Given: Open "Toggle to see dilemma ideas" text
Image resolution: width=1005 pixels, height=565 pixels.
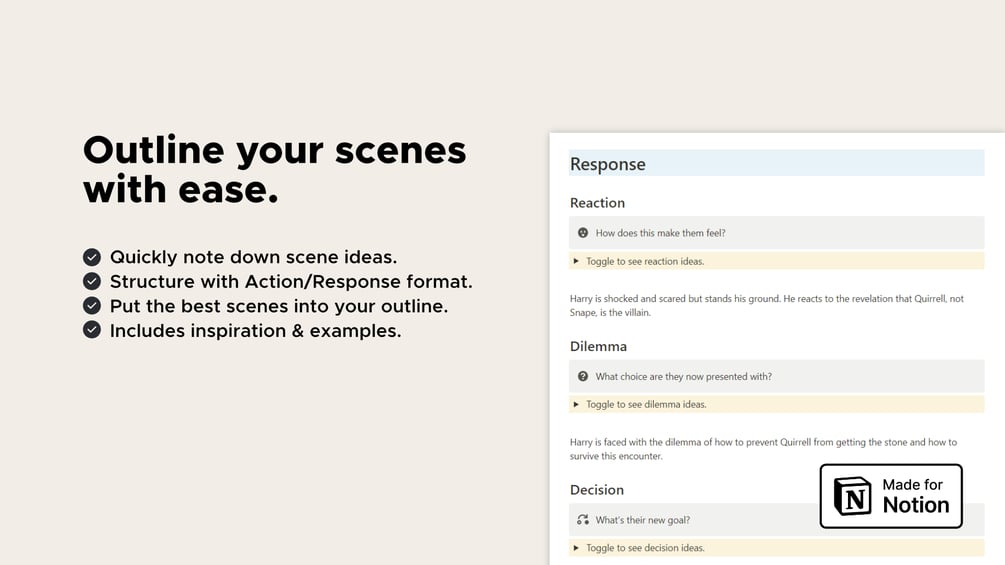Looking at the screenshot, I should tap(646, 404).
